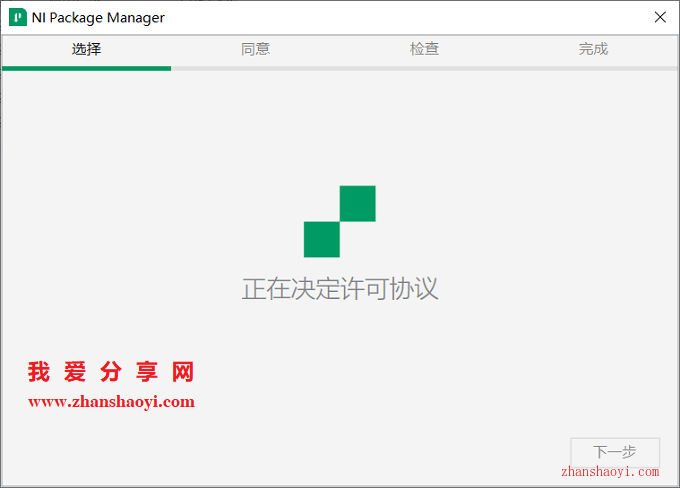Screen dimensions: 680x488
Task: Click the lower-left green loading square
Action: (322, 239)
